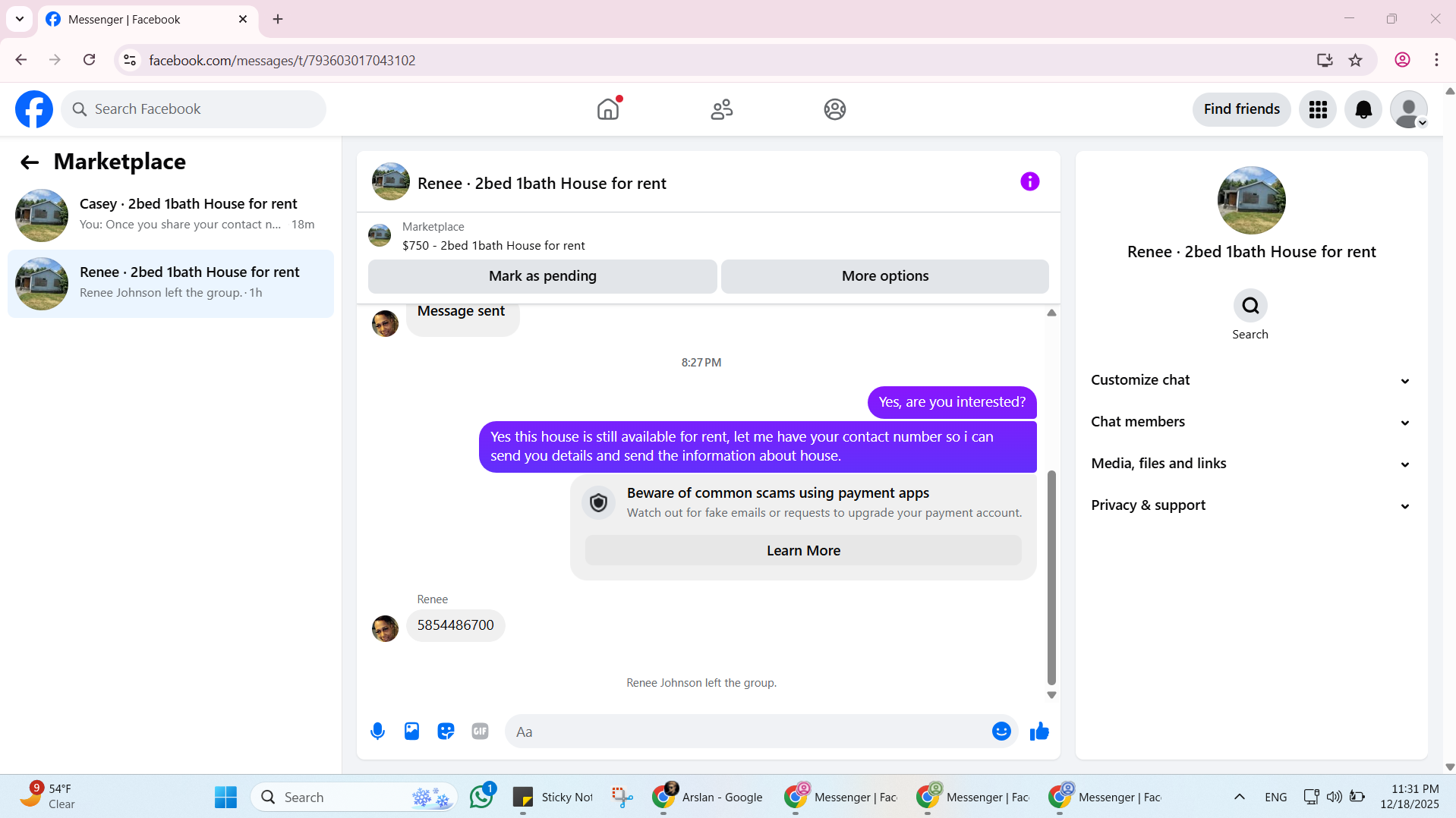This screenshot has height=818, width=1456.
Task: Open weather widget showing 54°F Clear
Action: [x=47, y=797]
